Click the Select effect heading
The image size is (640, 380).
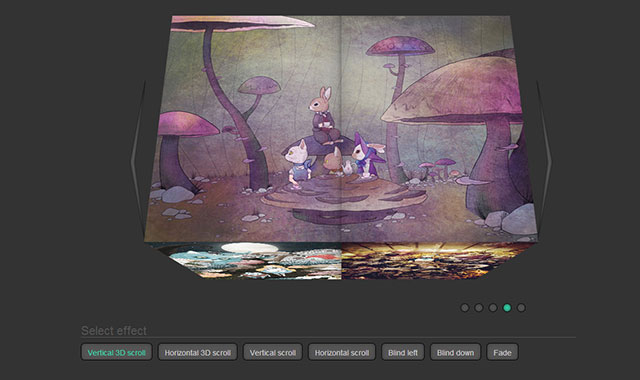[x=114, y=331]
